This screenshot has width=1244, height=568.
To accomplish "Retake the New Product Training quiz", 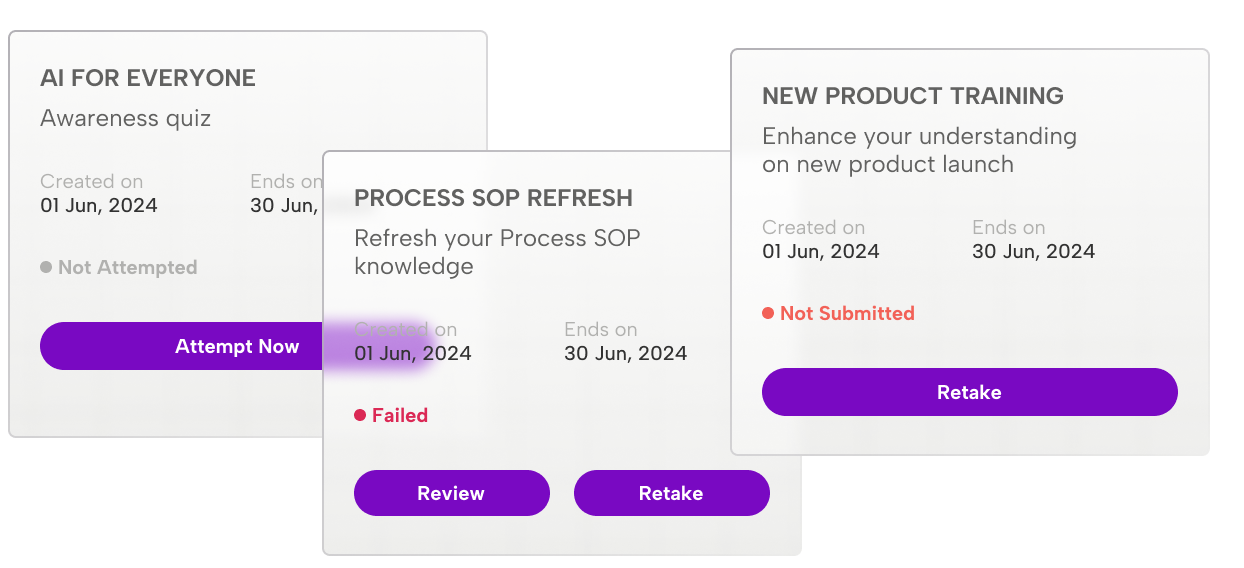I will (x=969, y=392).
